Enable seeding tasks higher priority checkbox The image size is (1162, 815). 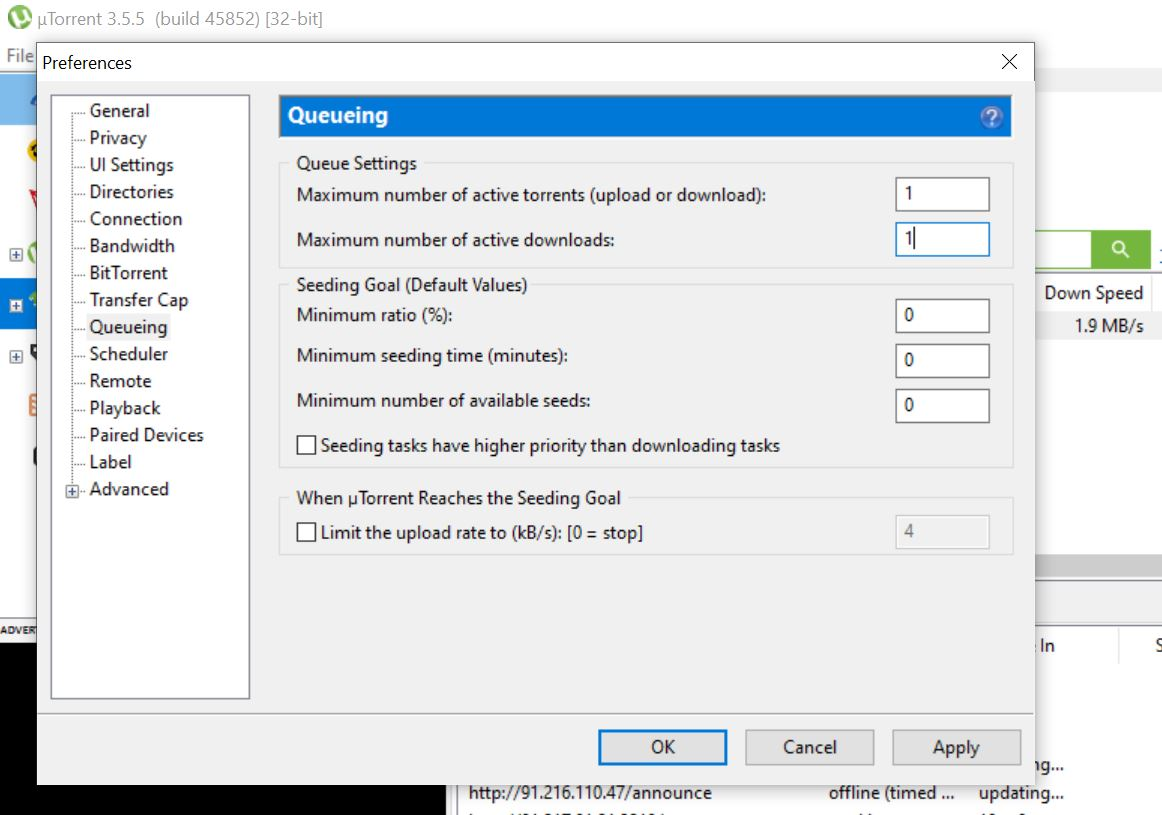tap(306, 445)
